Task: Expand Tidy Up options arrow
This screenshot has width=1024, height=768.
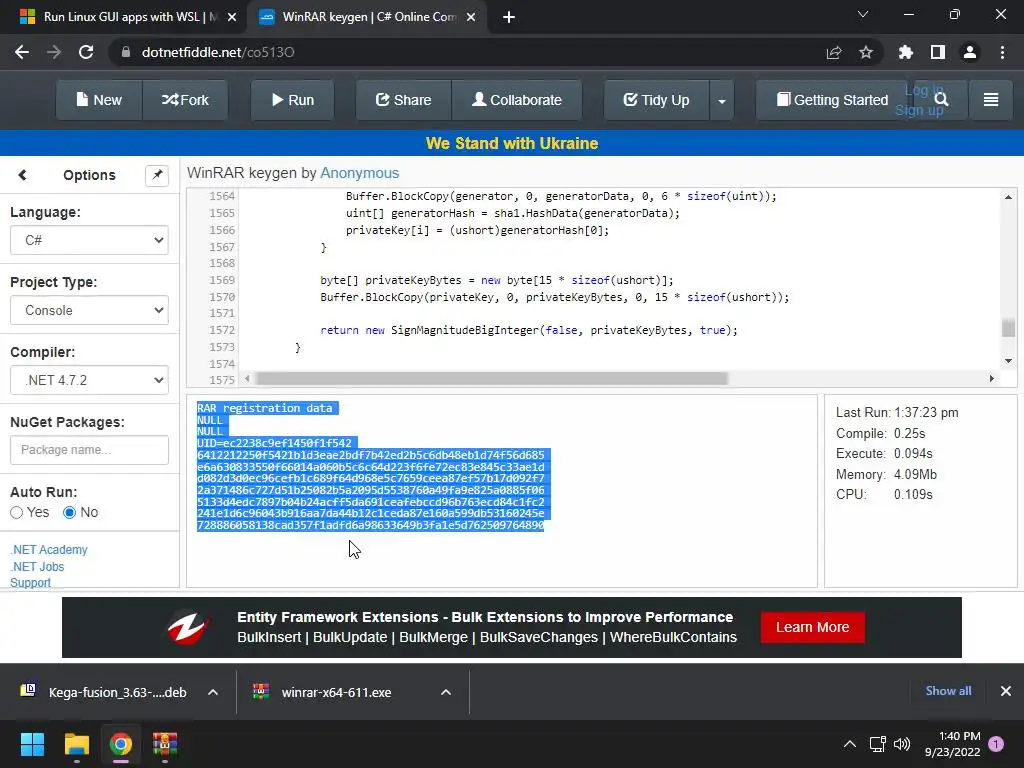Action: click(x=722, y=100)
